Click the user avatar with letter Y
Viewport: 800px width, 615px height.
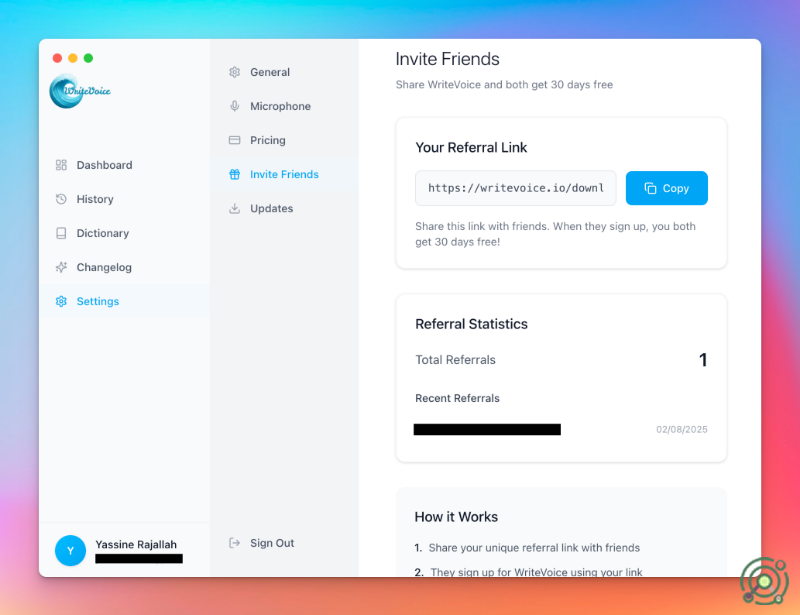[x=70, y=550]
